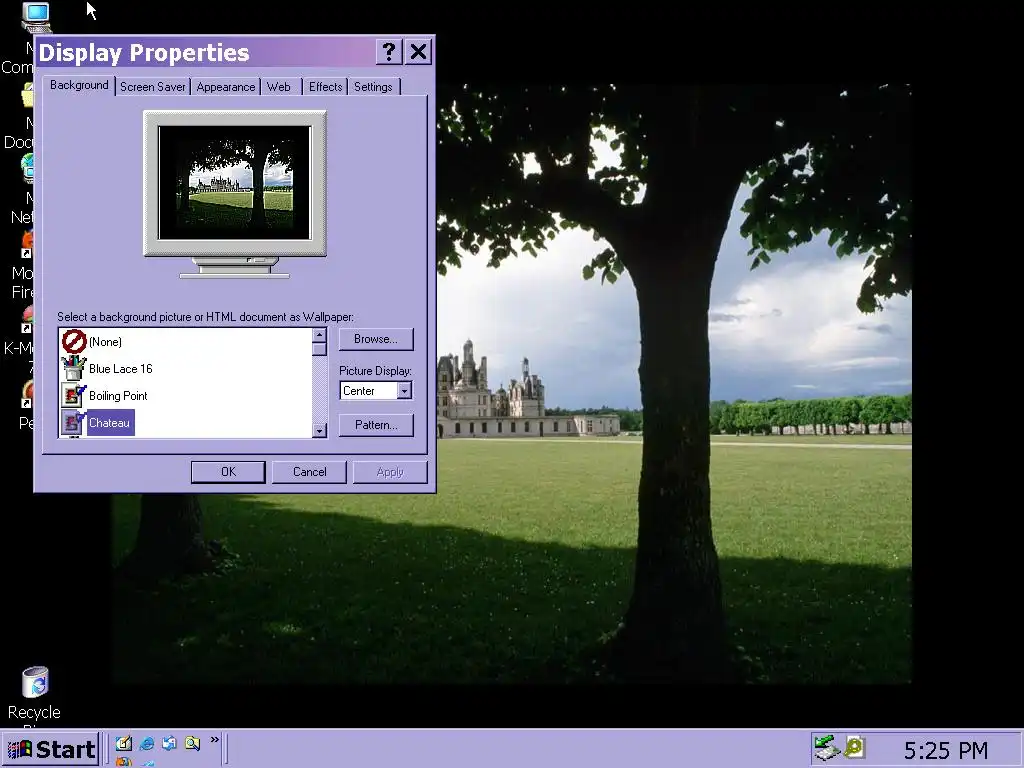This screenshot has width=1024, height=768.
Task: Click the wallpaper list scrollbar thumb
Action: 319,349
